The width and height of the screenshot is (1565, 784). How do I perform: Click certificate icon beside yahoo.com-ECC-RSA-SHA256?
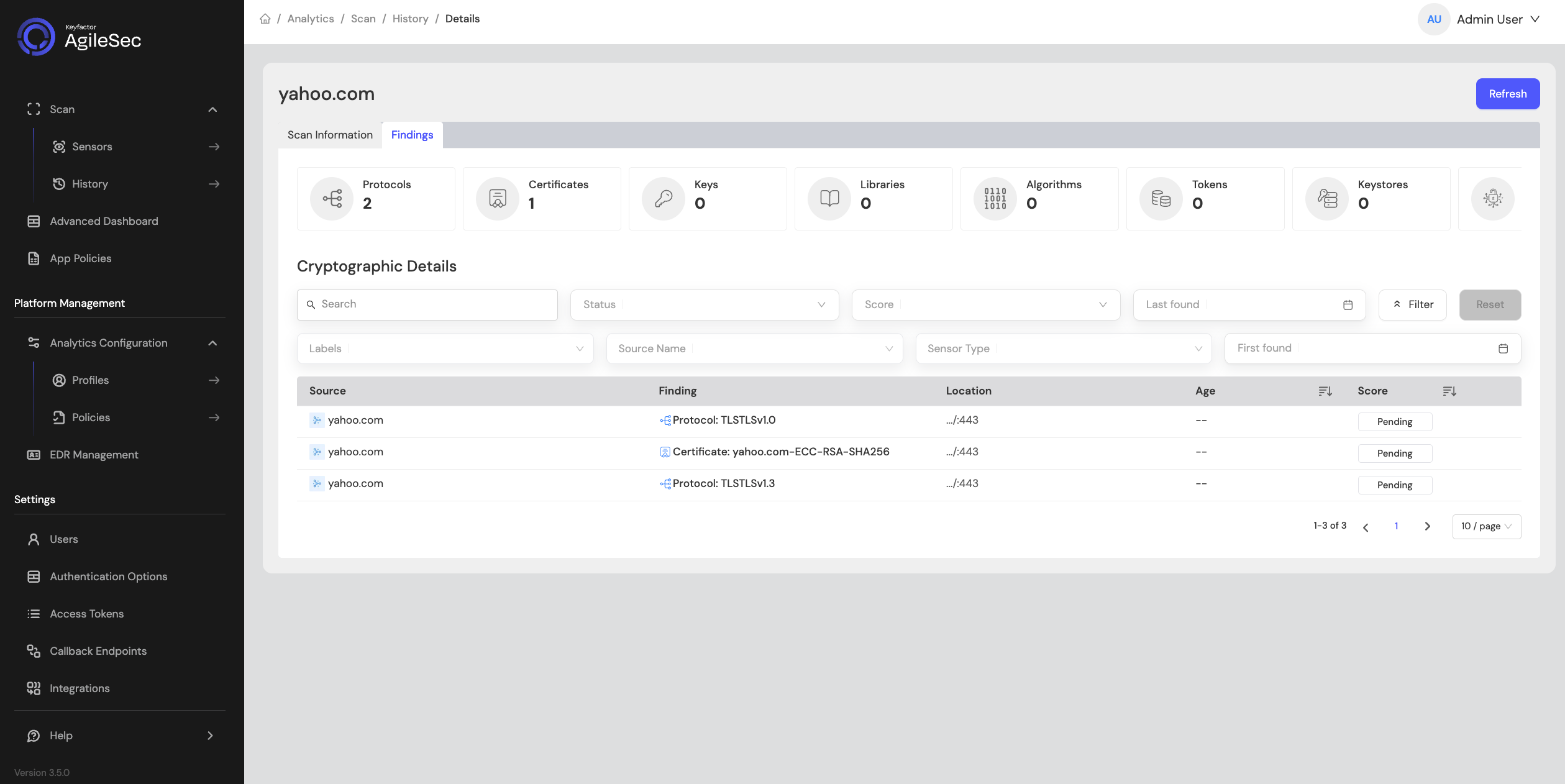point(665,452)
